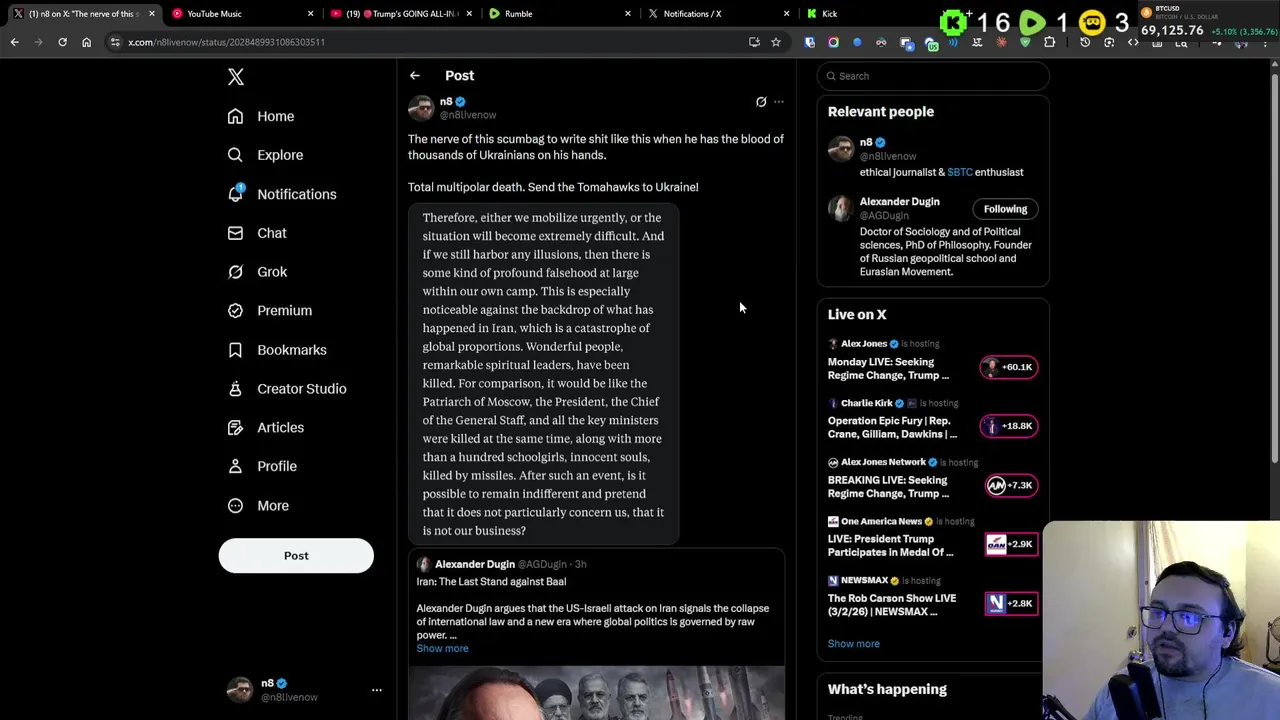Image resolution: width=1280 pixels, height=720 pixels.
Task: Click +2.9K OAN listeners badge
Action: click(1010, 544)
